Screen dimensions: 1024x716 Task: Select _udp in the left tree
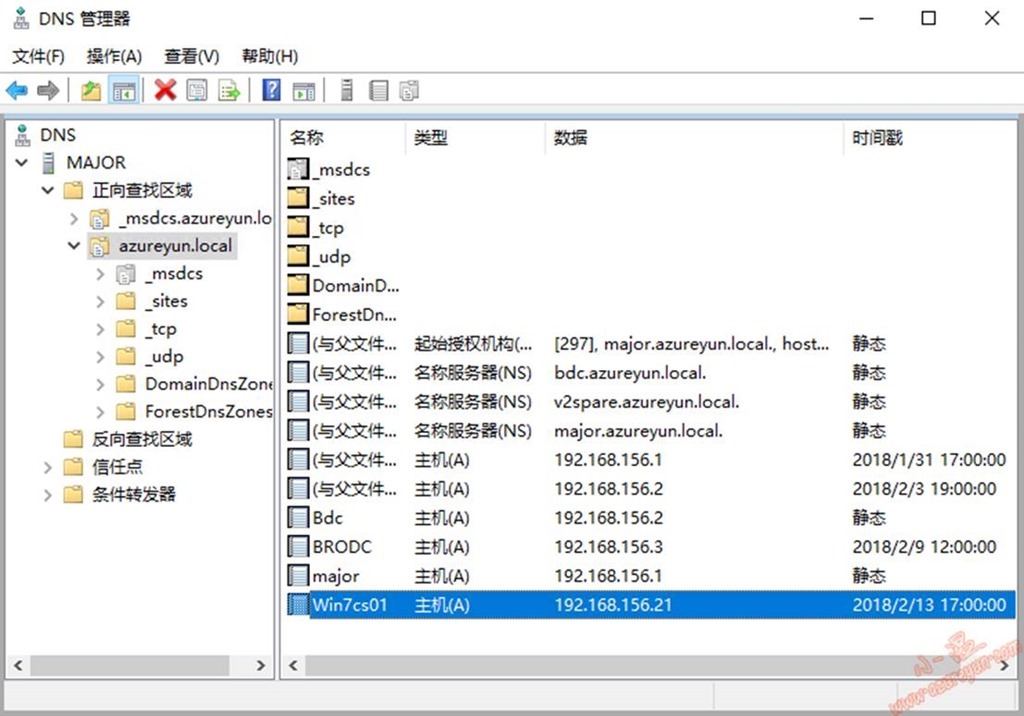pyautogui.click(x=164, y=357)
